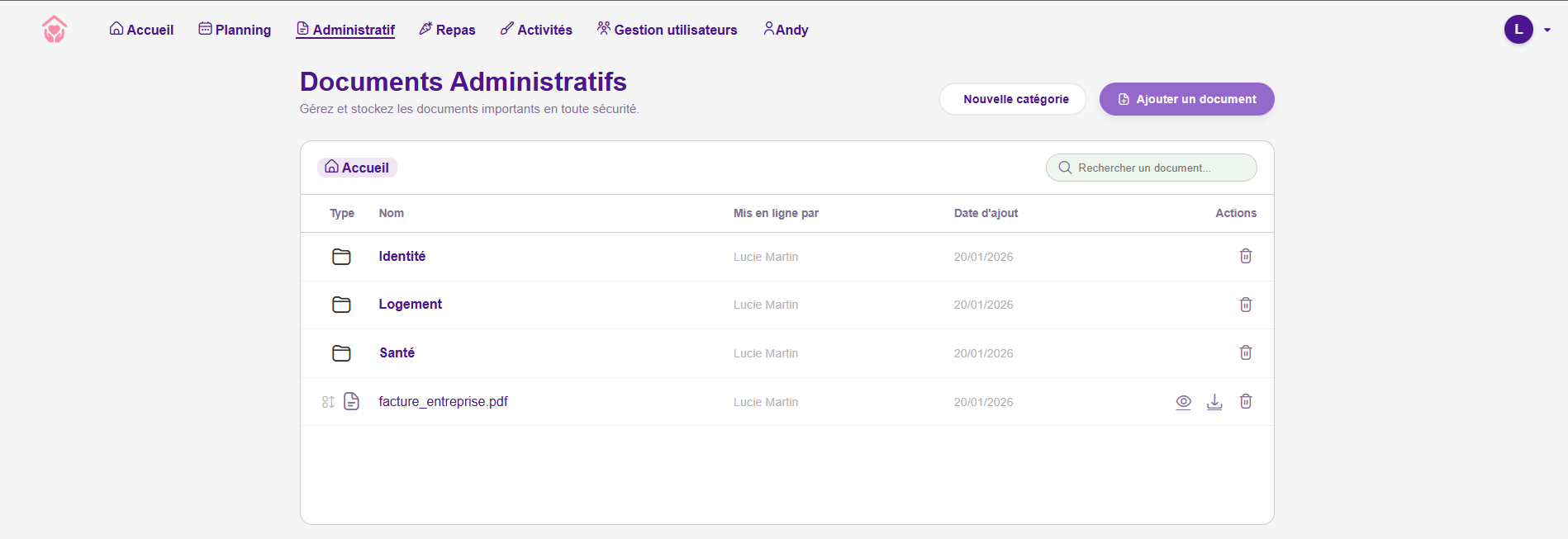Click trash icon for Santé folder
Image resolution: width=1568 pixels, height=539 pixels.
tap(1245, 352)
